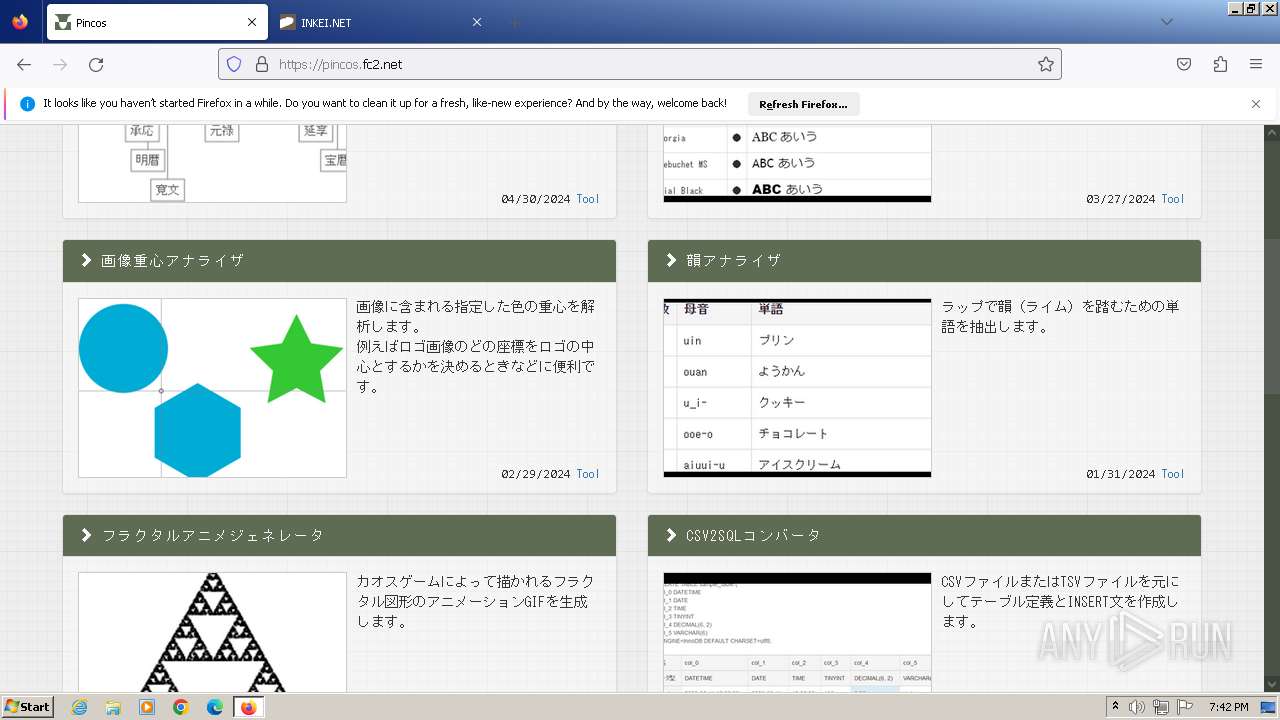Open the Extensions puzzle icon
The width and height of the screenshot is (1280, 720).
click(x=1220, y=64)
